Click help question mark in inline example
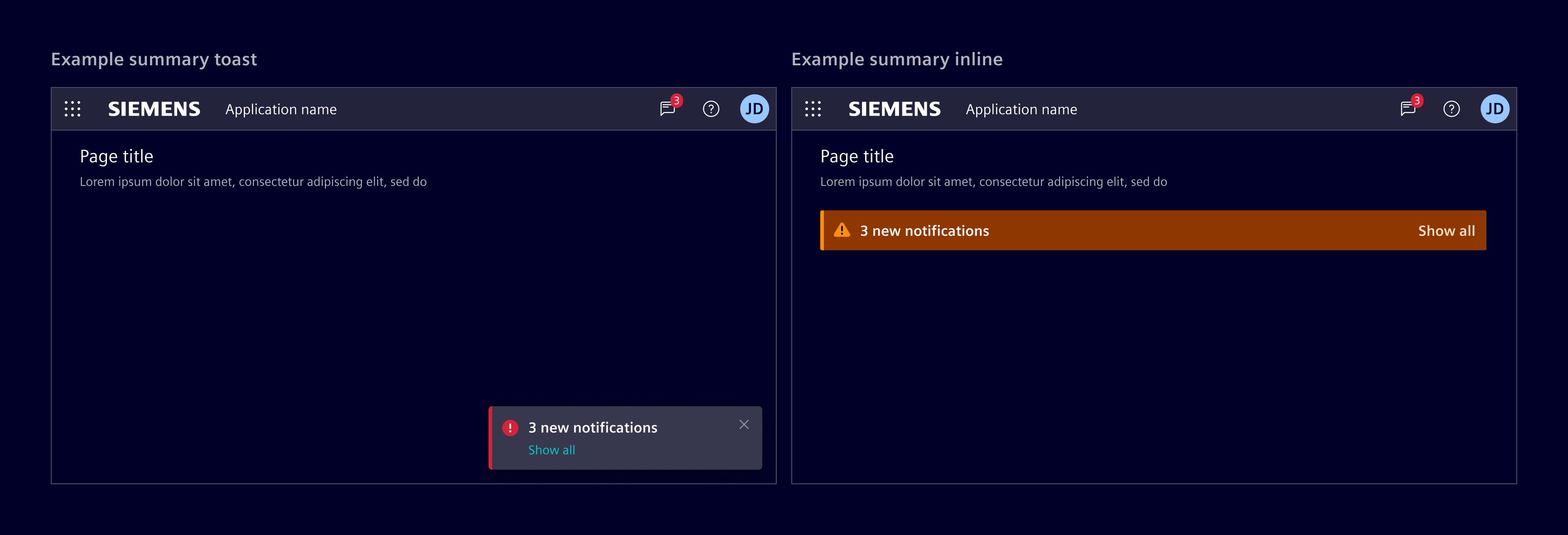 (1451, 109)
